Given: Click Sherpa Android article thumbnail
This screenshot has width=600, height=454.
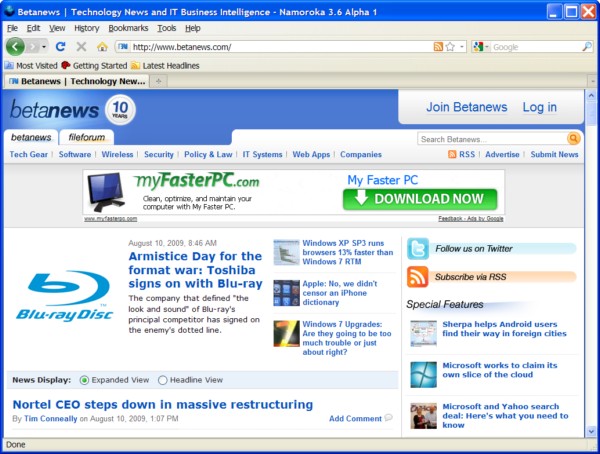Looking at the screenshot, I should (423, 333).
